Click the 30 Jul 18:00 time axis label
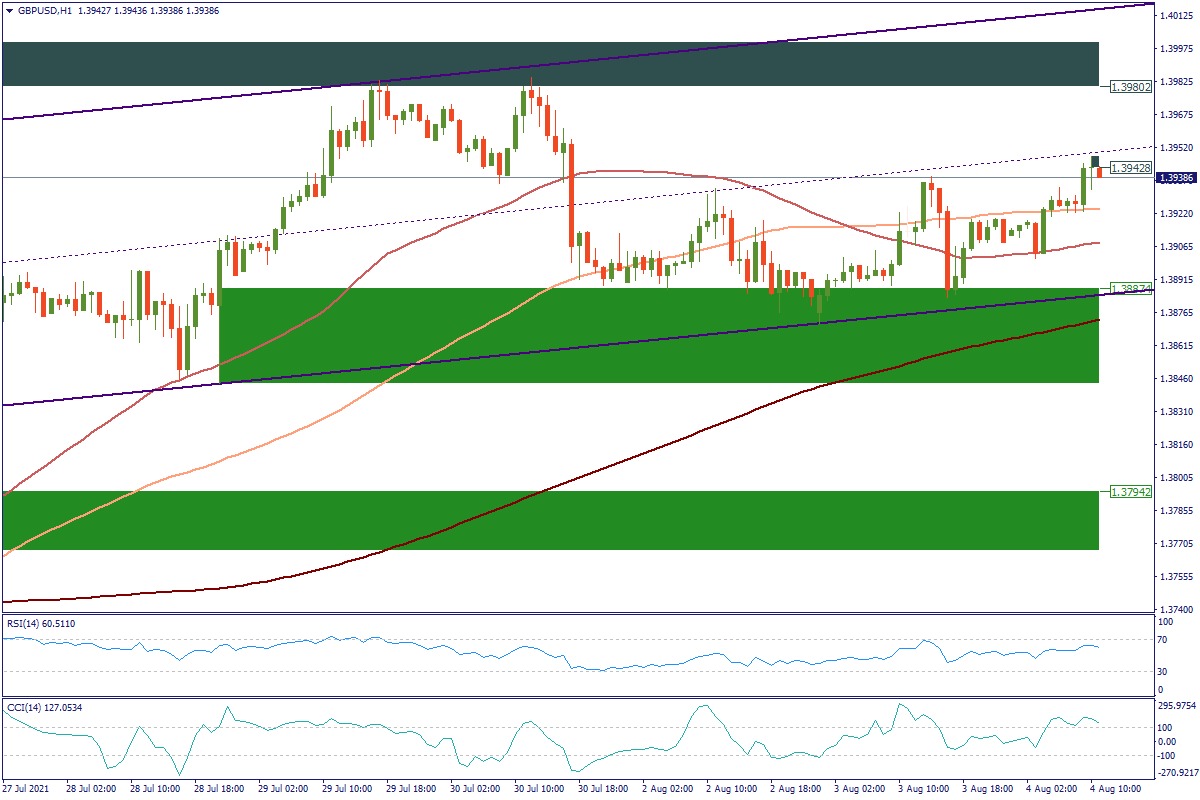 click(602, 789)
